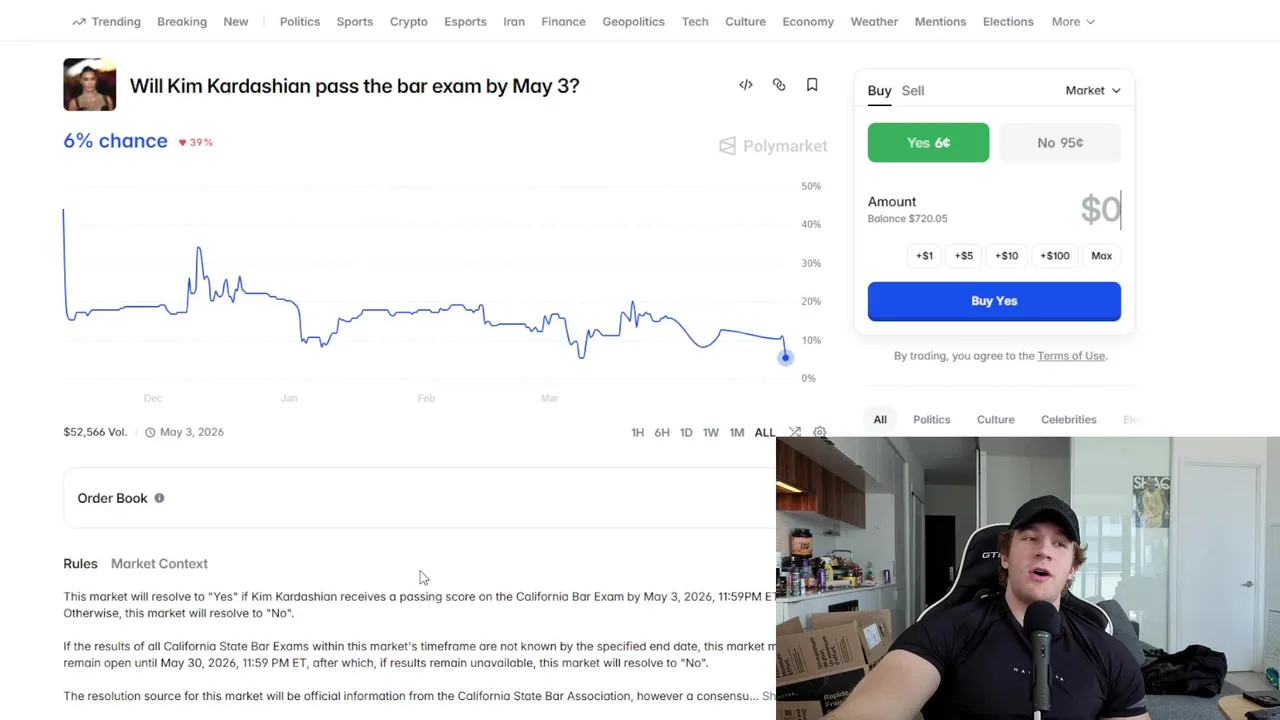Click the chart shuffle arrows icon
The image size is (1280, 720).
coord(795,432)
